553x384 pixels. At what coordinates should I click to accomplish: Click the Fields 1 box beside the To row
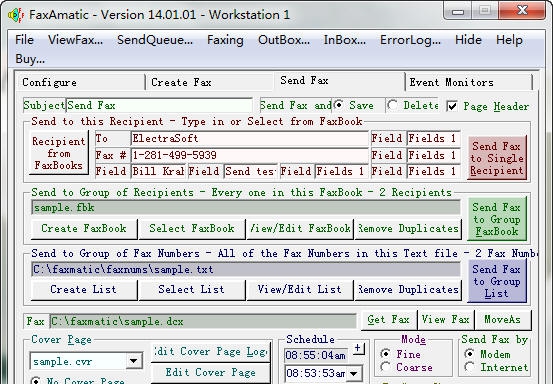click(433, 138)
